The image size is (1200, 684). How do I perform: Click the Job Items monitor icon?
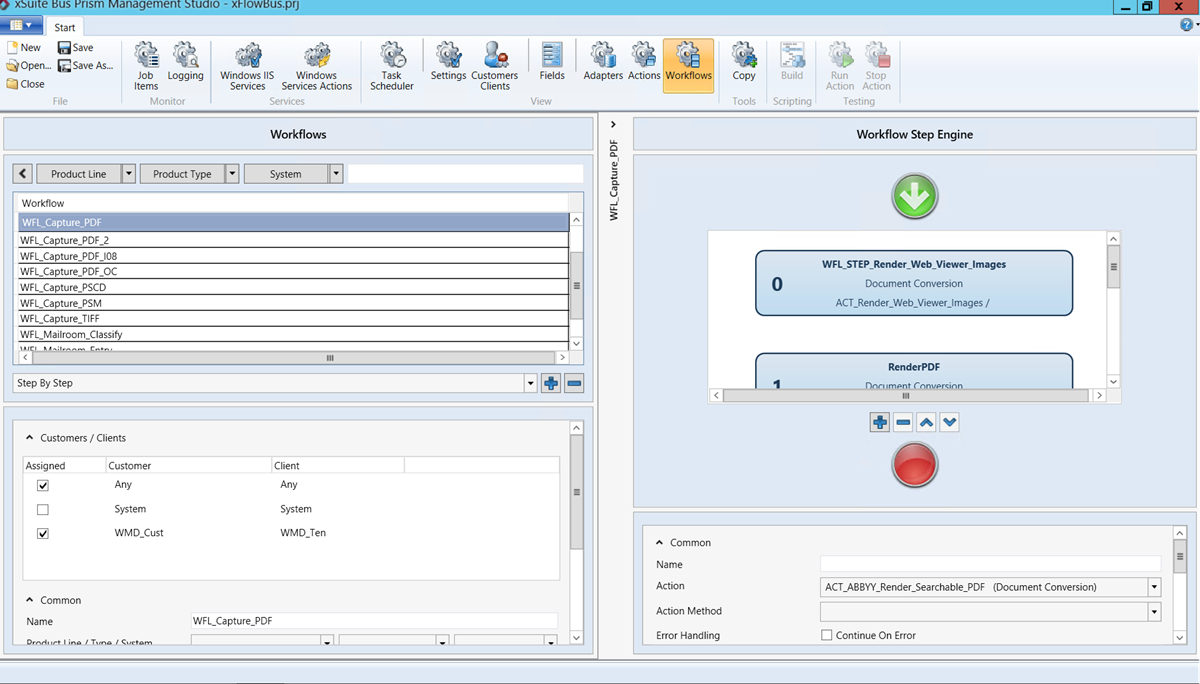pos(146,62)
